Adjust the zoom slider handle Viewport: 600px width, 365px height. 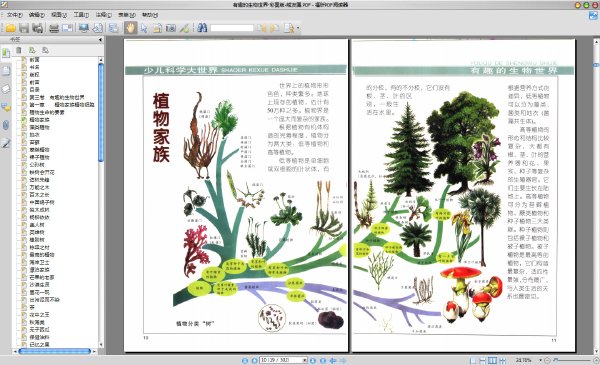point(555,360)
